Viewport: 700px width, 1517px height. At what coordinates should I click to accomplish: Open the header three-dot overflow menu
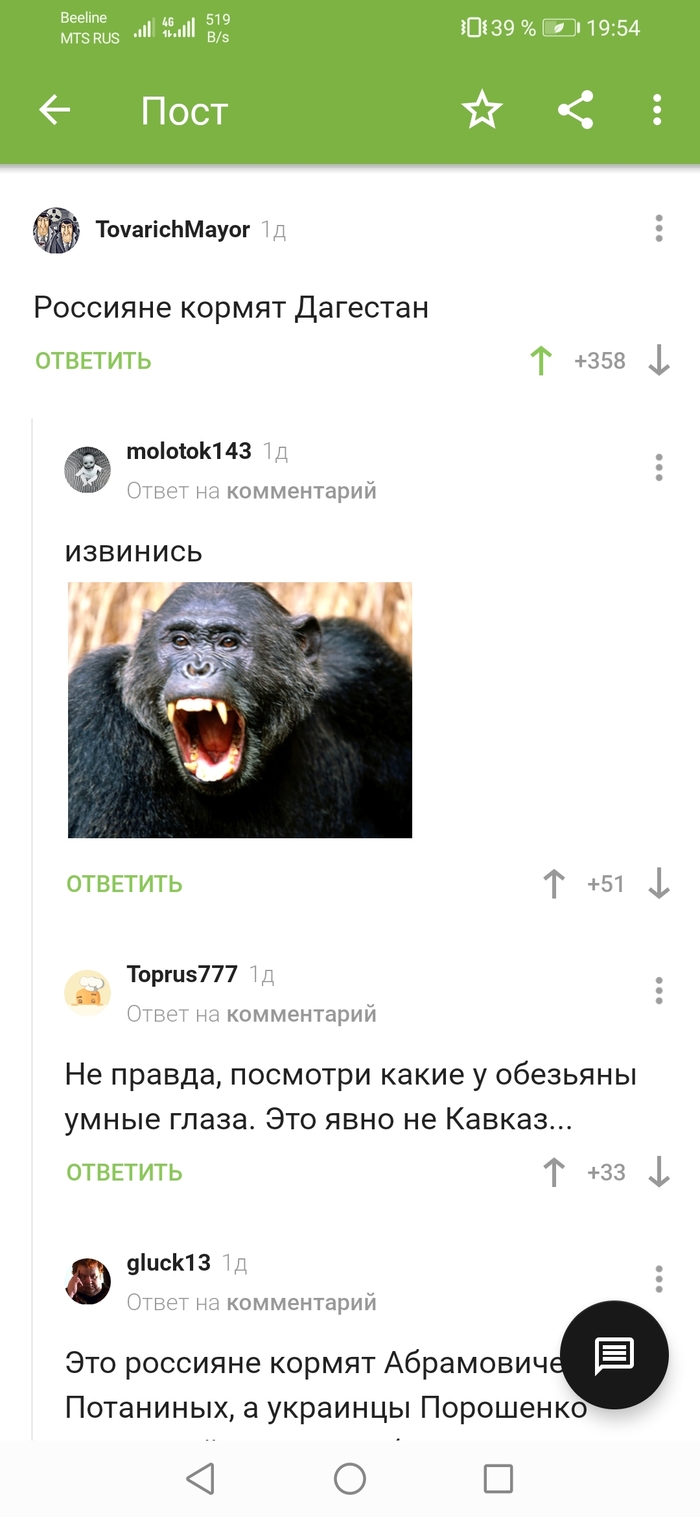[657, 110]
